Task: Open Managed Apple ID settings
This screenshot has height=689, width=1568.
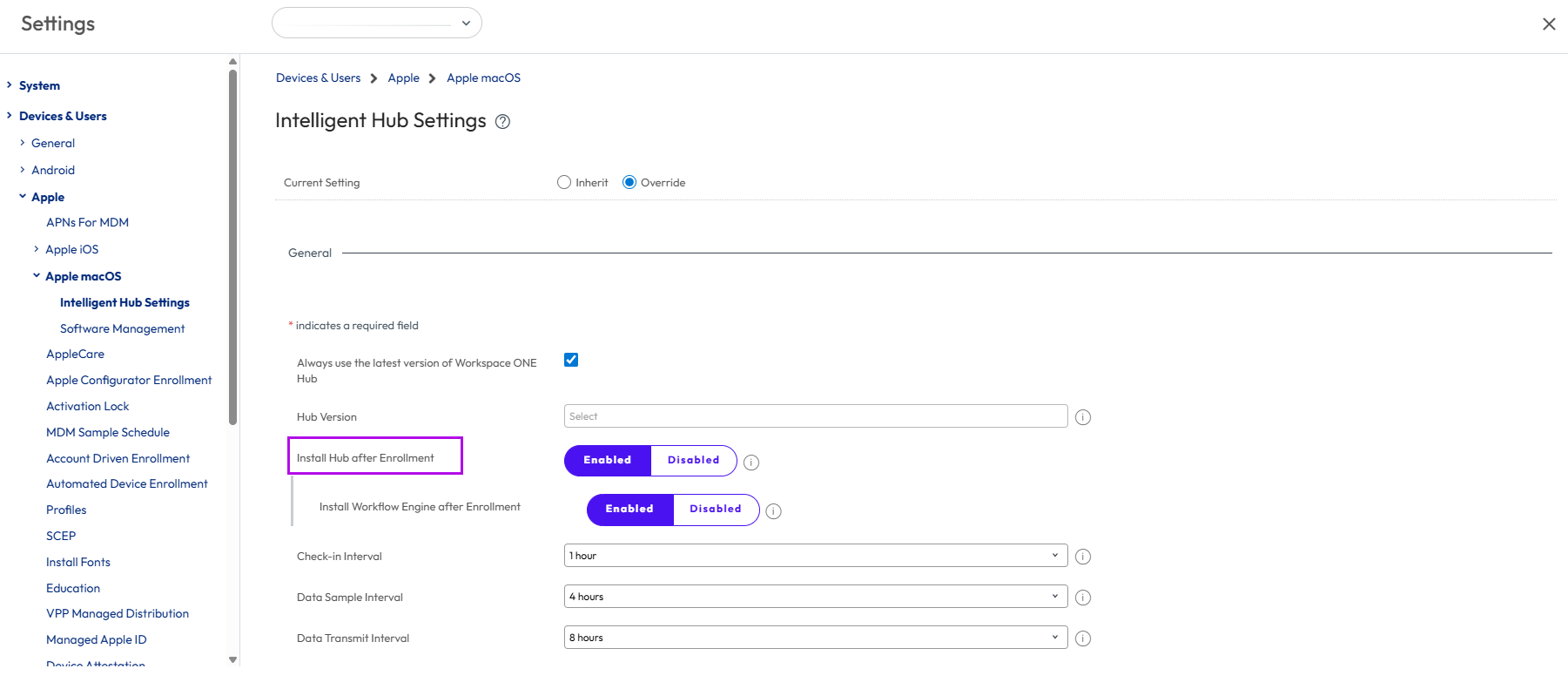Action: point(97,639)
